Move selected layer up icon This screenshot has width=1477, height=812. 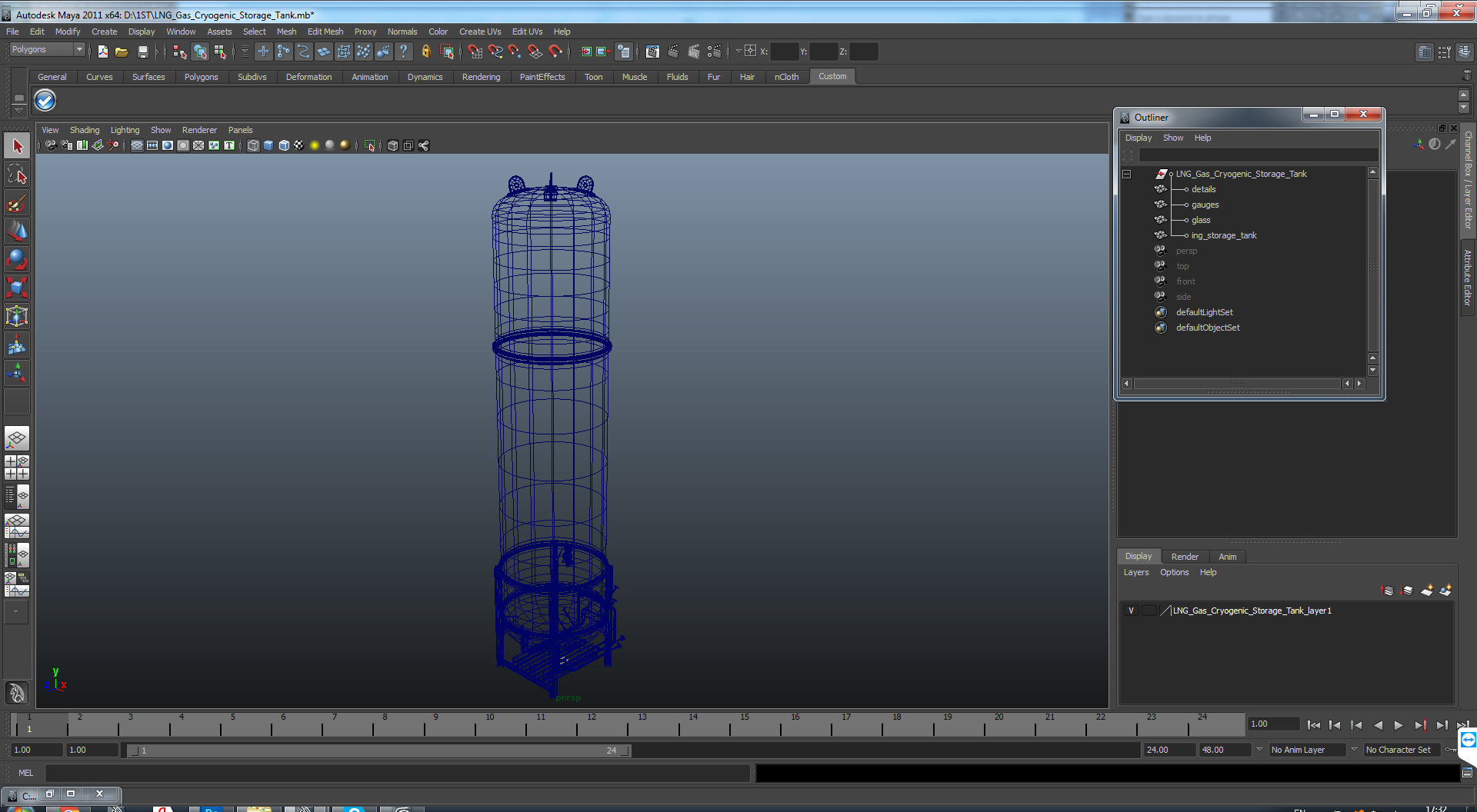(1388, 591)
